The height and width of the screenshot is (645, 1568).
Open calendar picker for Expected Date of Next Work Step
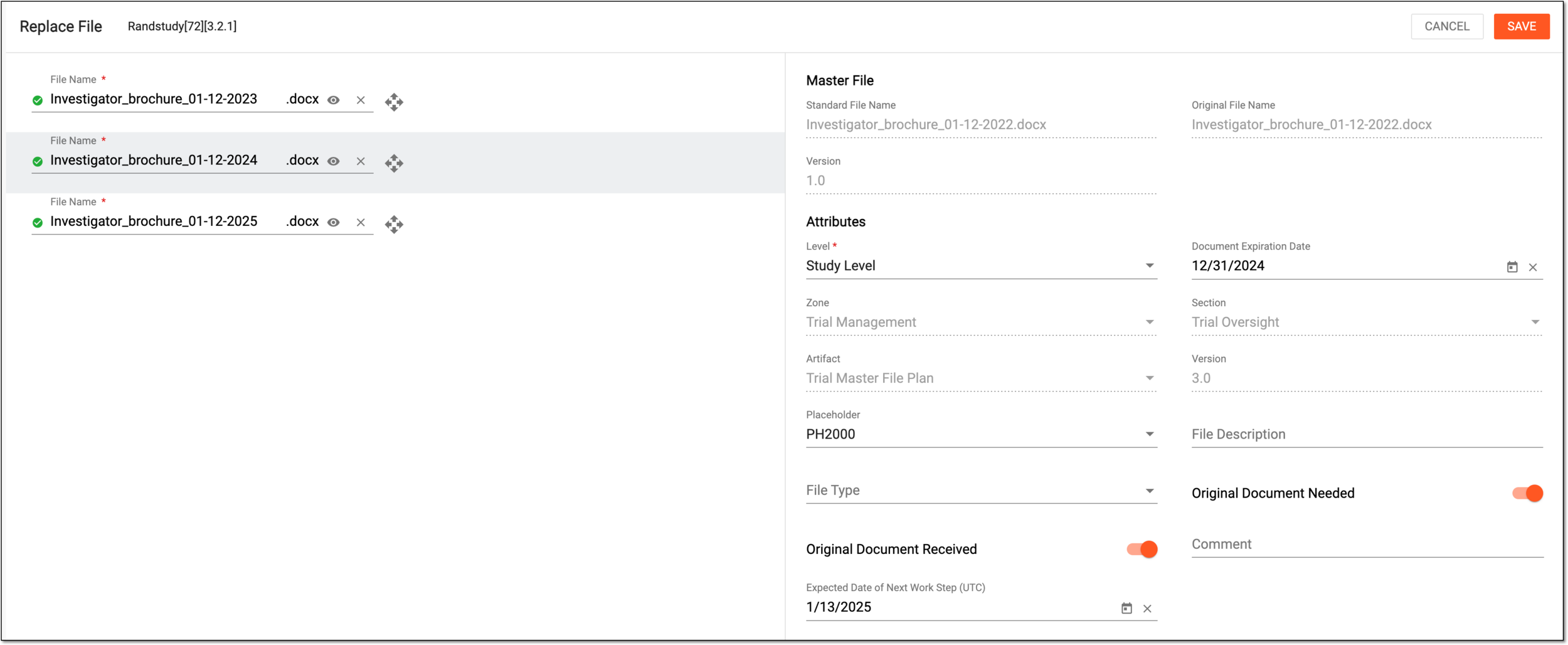(x=1126, y=609)
